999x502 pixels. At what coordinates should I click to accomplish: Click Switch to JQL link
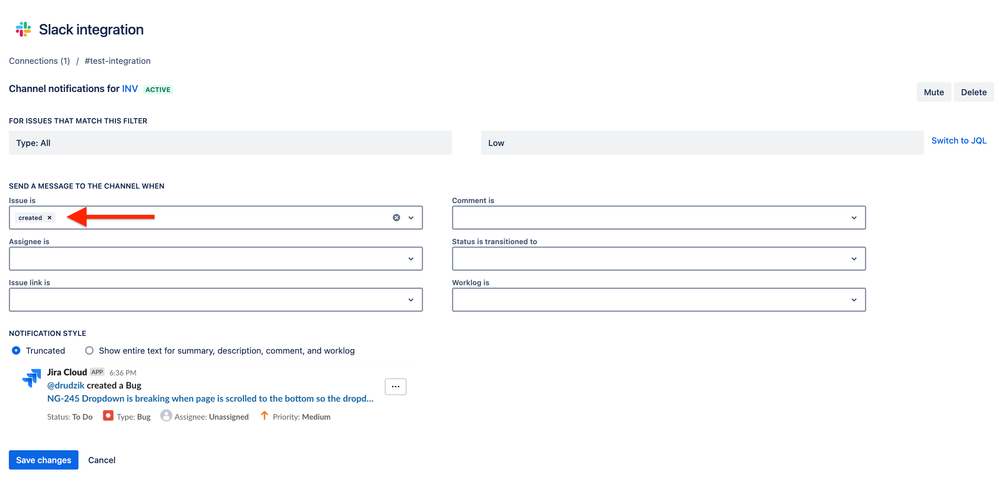coord(959,141)
